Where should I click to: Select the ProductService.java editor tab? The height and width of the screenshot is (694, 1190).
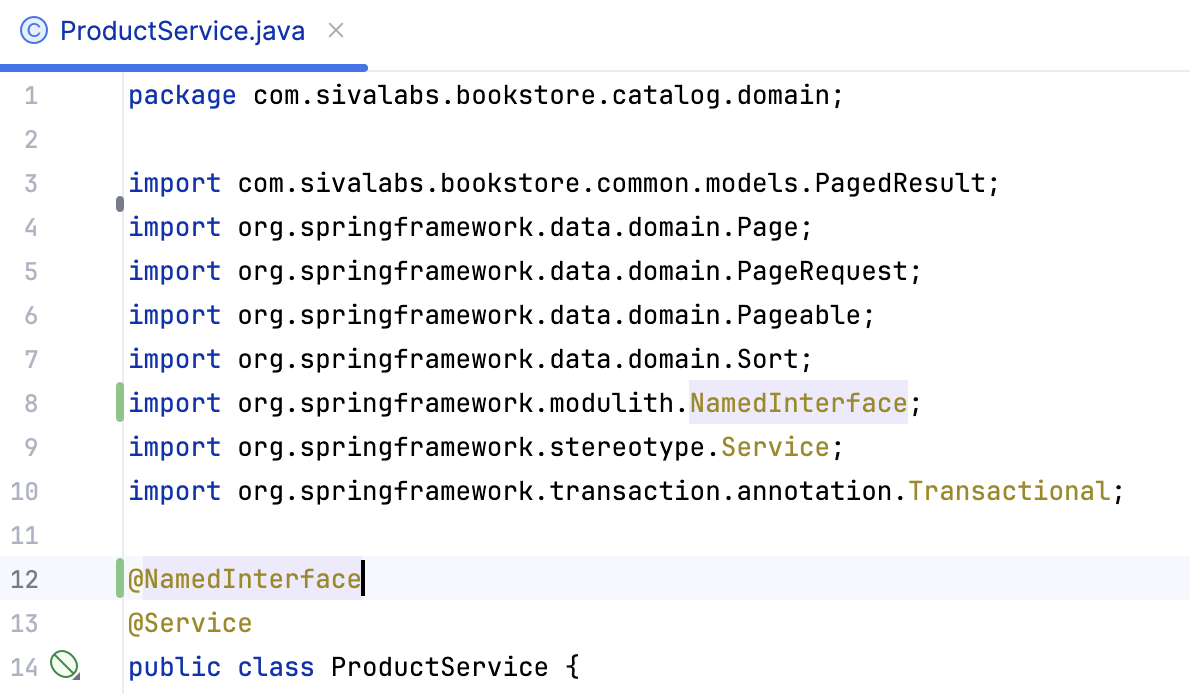click(x=182, y=31)
